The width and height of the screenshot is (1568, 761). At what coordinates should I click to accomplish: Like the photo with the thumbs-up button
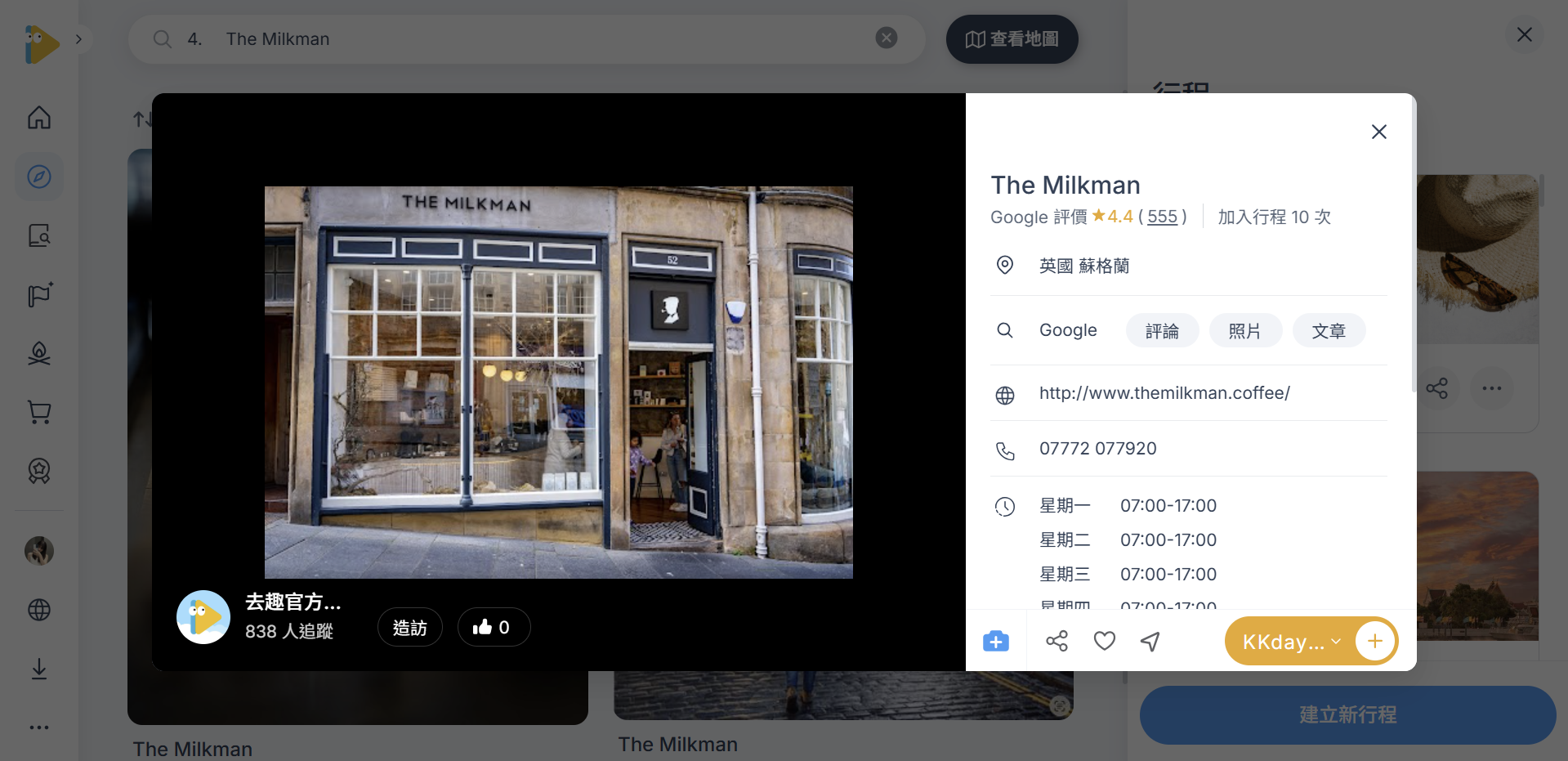(494, 626)
